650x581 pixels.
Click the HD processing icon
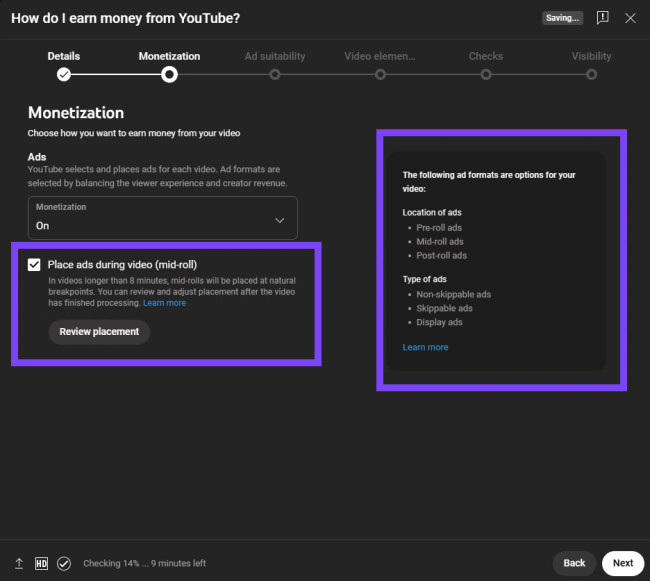(41, 563)
